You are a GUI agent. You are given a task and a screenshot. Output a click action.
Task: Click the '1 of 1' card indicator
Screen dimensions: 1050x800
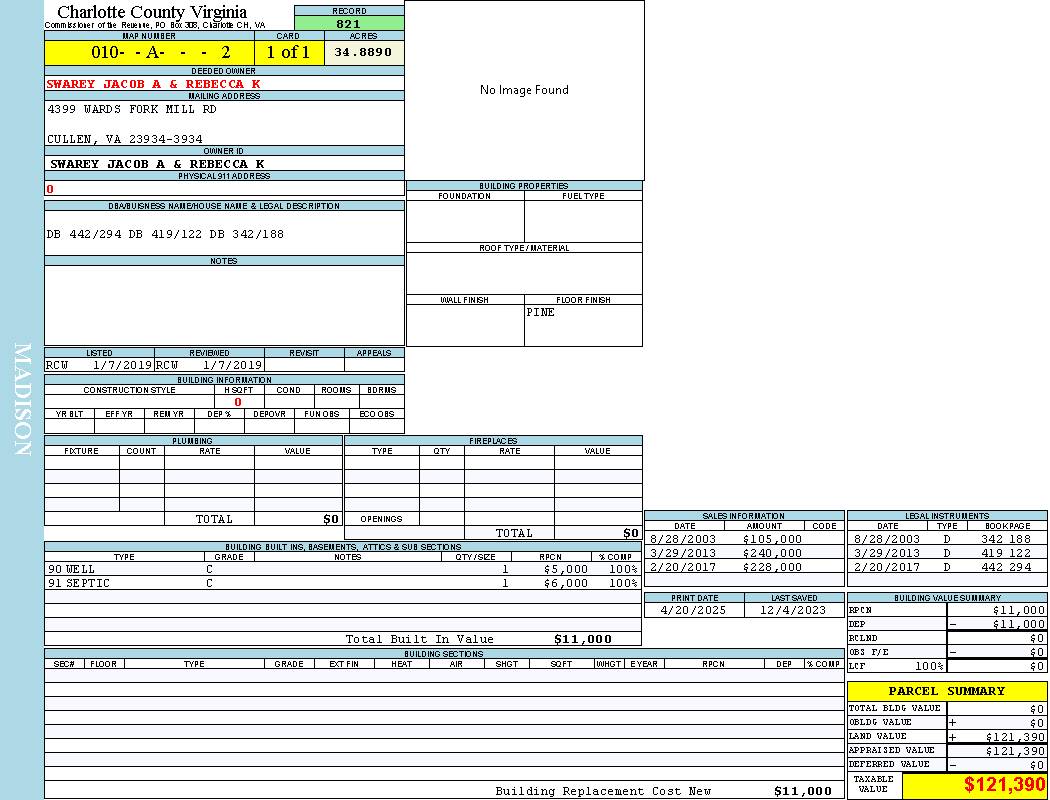288,52
